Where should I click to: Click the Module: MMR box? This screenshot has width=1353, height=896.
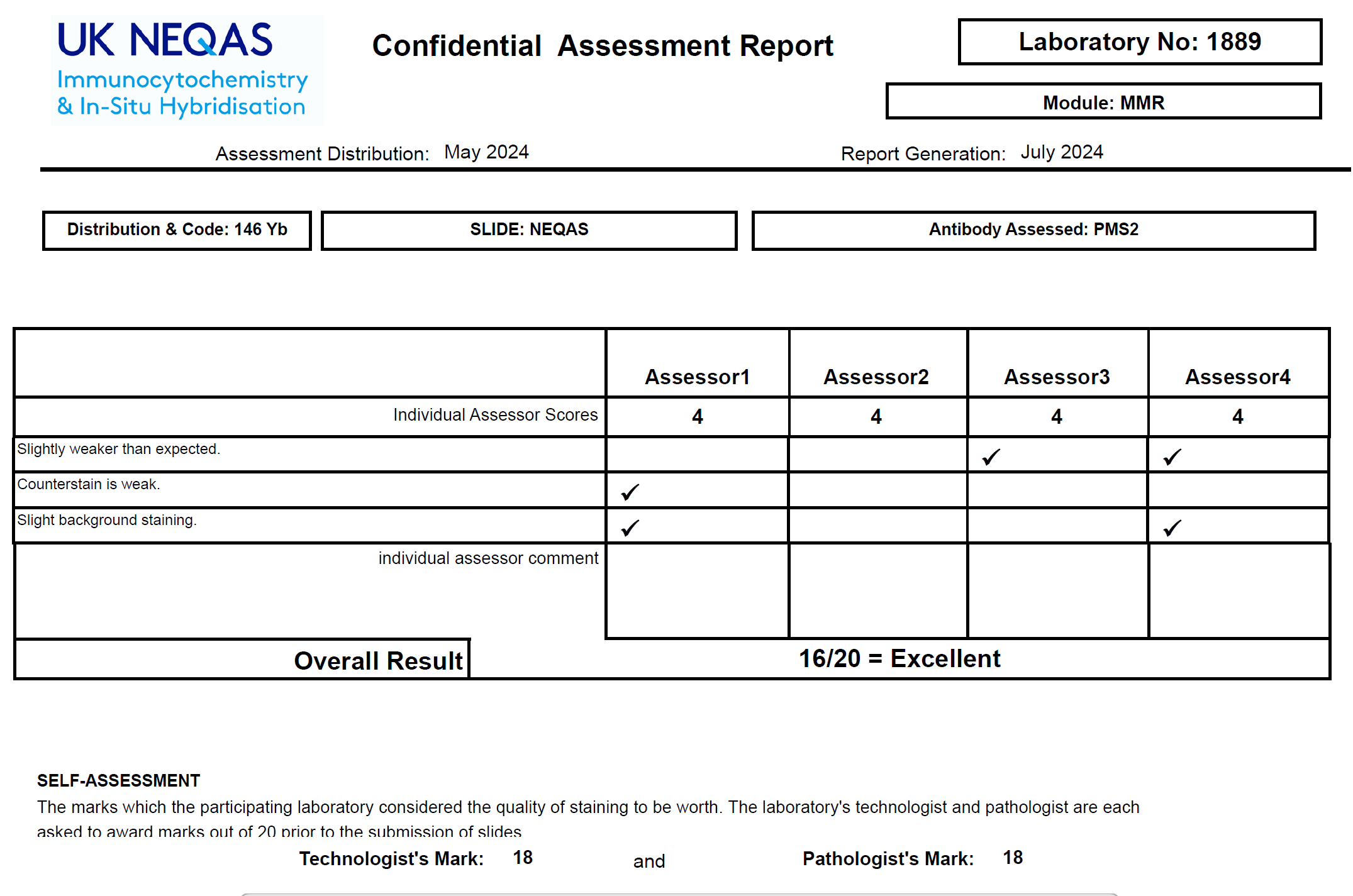[1103, 102]
